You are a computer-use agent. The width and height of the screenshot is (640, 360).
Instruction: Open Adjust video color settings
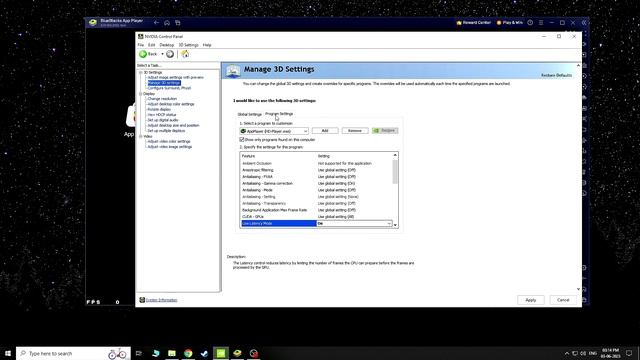[x=169, y=141]
